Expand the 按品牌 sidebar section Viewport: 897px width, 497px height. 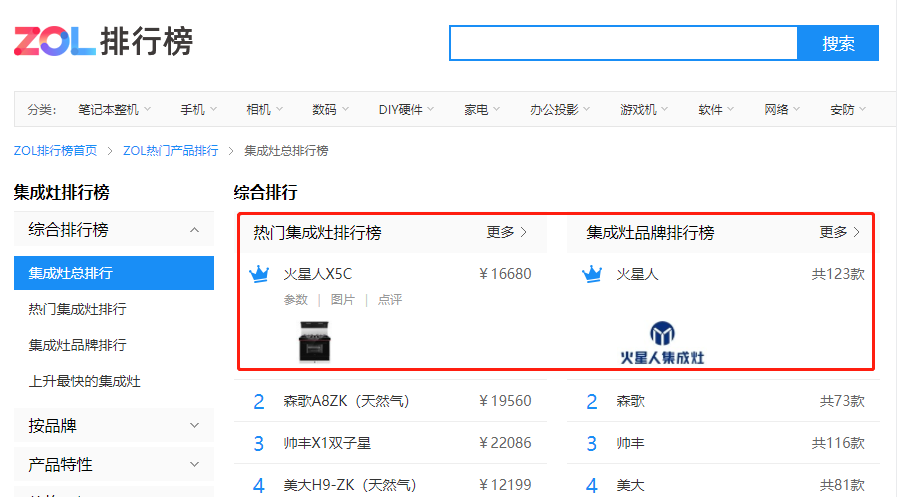click(114, 425)
